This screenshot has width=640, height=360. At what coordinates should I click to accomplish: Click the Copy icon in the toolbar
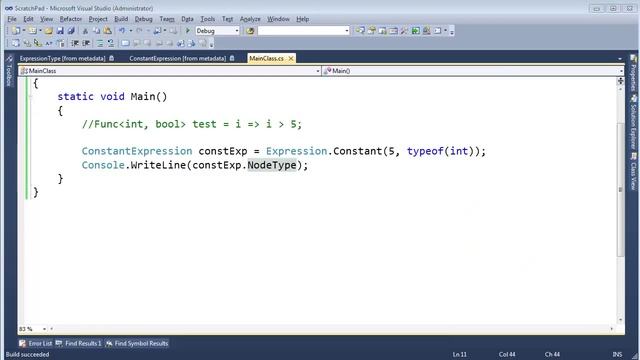(x=96, y=31)
